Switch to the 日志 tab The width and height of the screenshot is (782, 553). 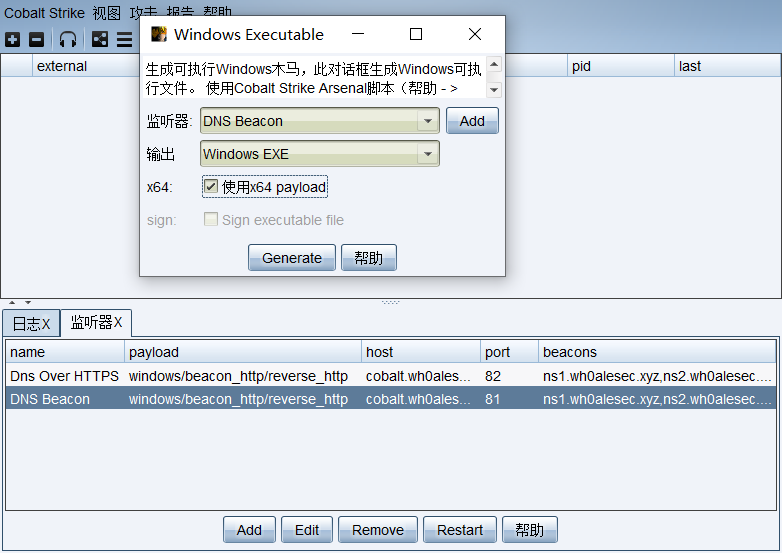(x=31, y=324)
